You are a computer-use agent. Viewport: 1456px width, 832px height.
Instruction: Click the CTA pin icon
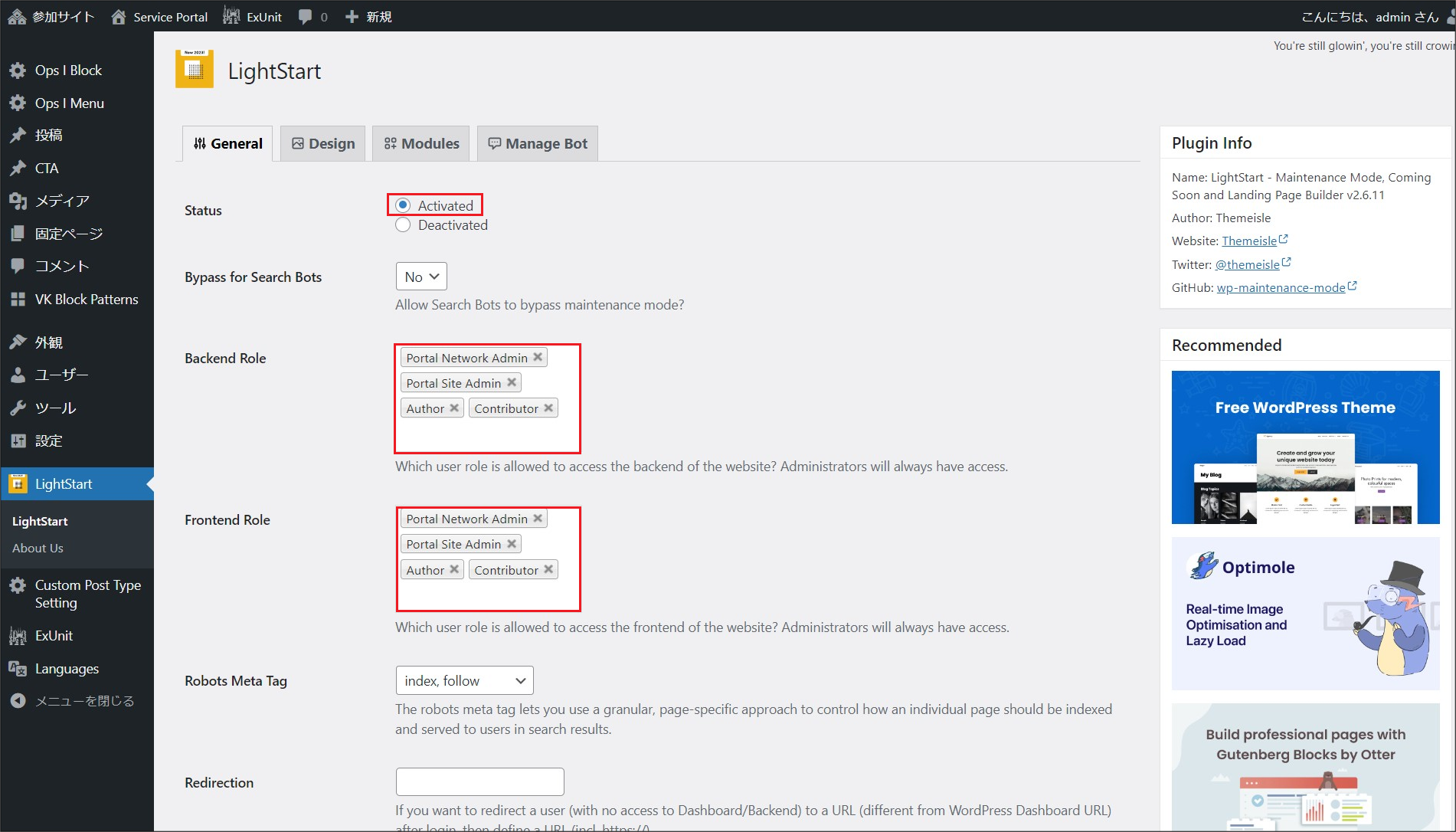coord(18,169)
